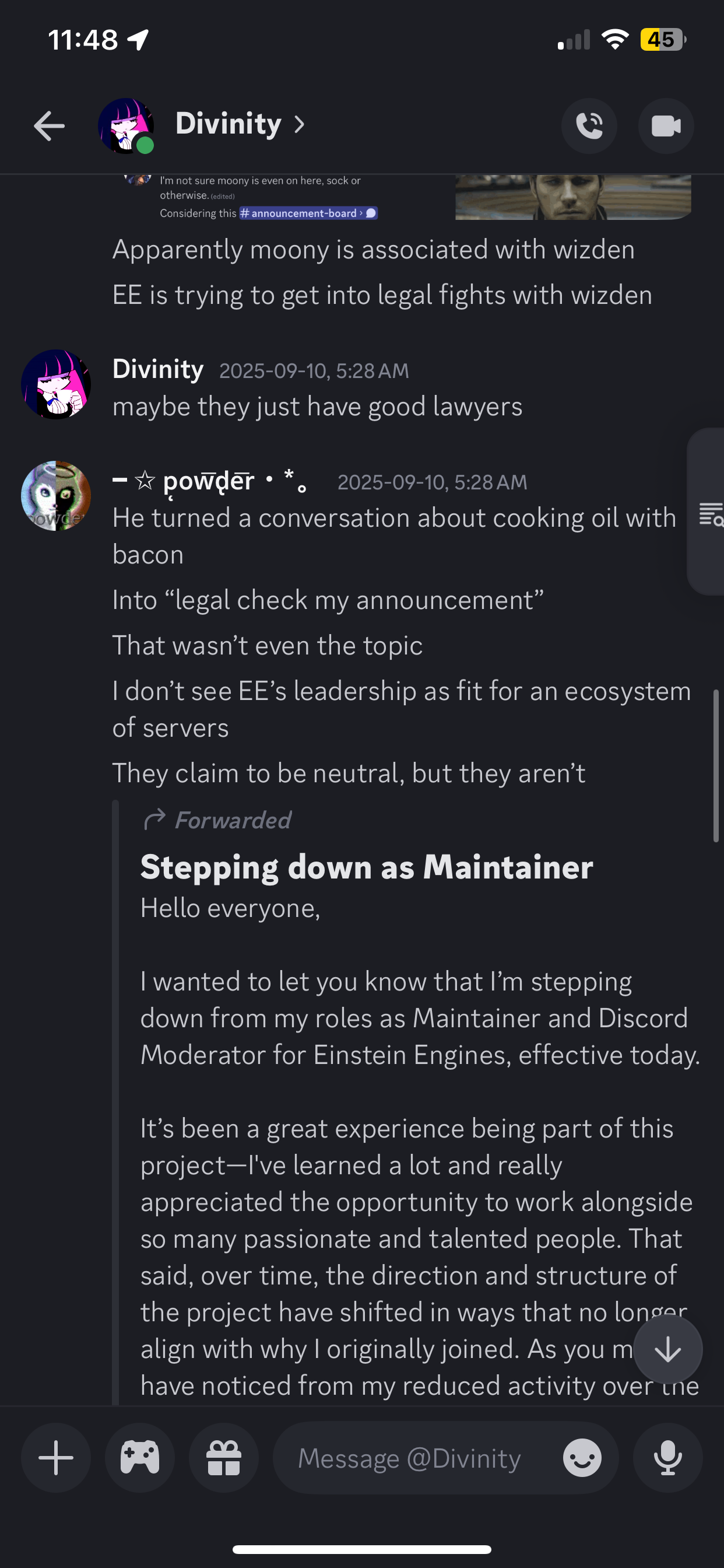Image resolution: width=724 pixels, height=1568 pixels.
Task: Tap Divinity's avatar in the header
Action: 125,126
